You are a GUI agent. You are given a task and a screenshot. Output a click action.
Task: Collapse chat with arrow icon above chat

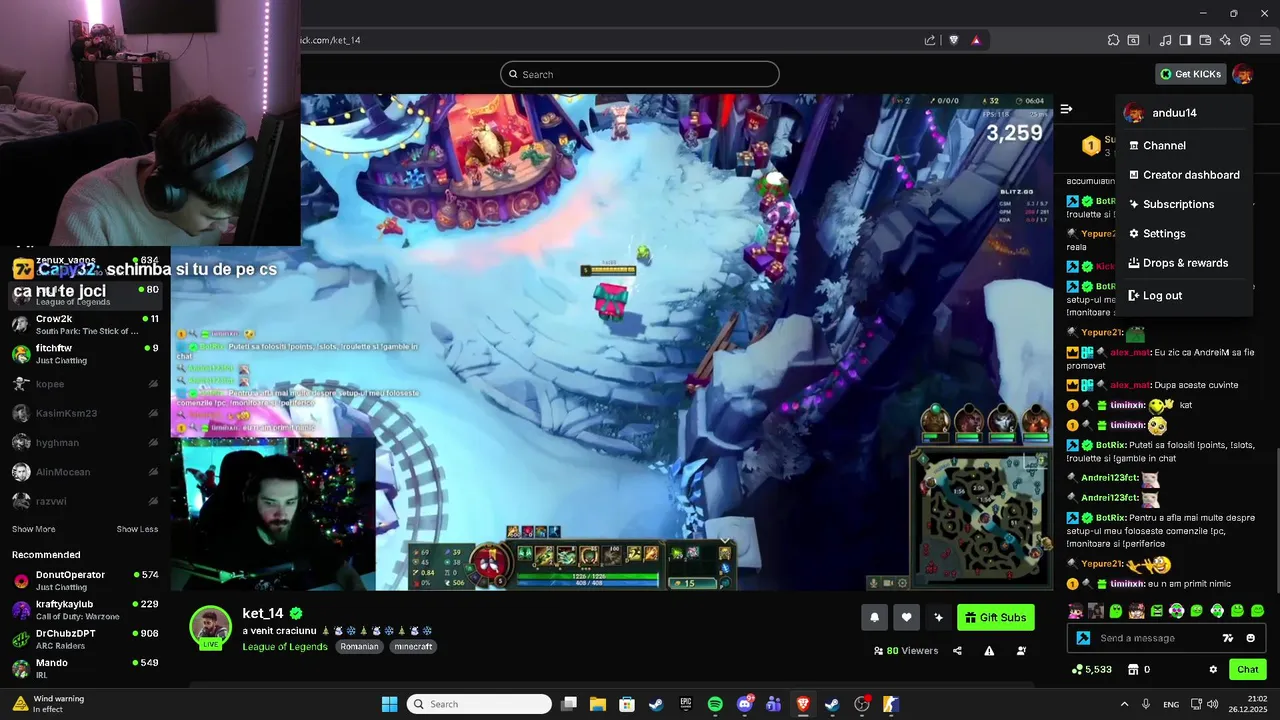click(x=1066, y=109)
